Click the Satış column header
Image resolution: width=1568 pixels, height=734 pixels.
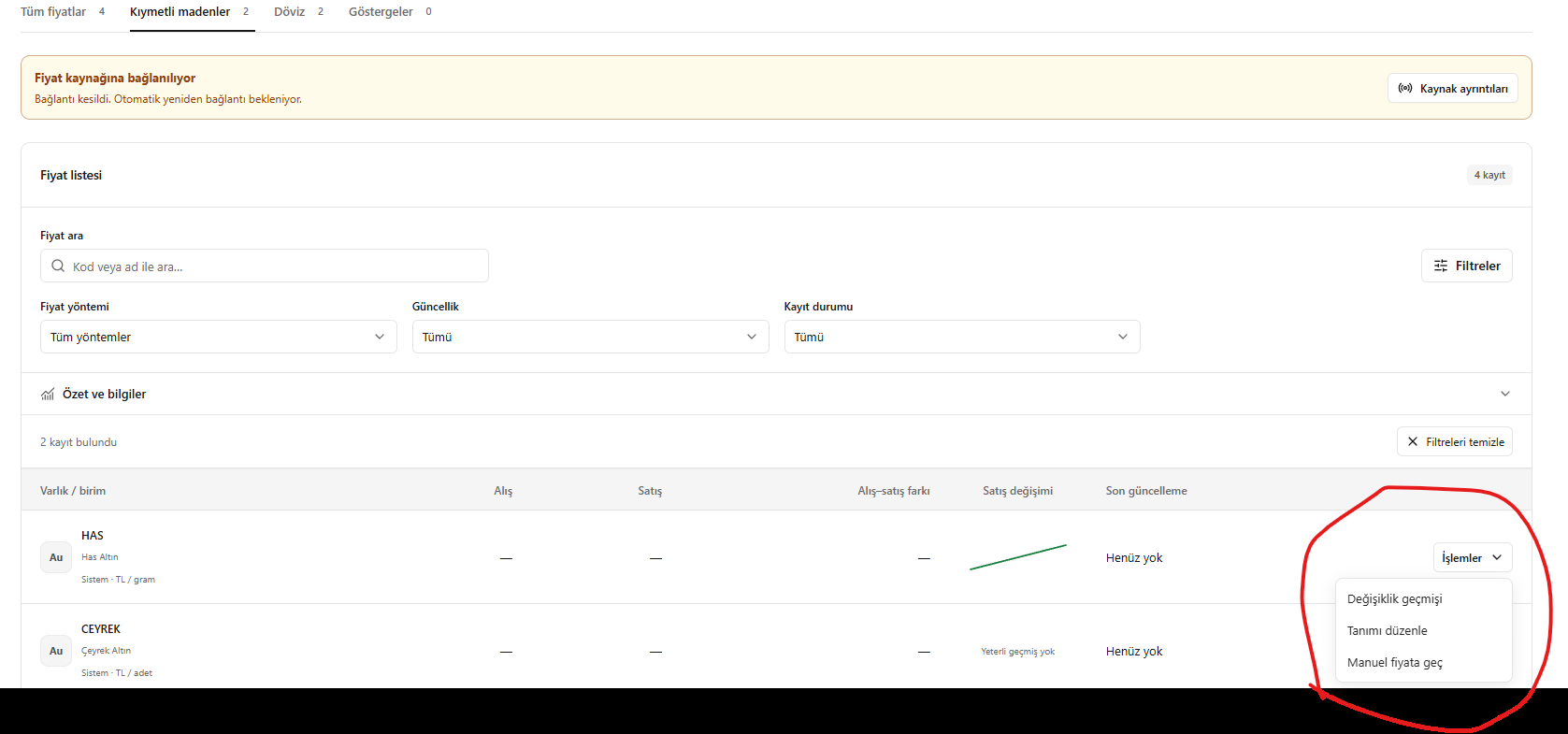650,491
